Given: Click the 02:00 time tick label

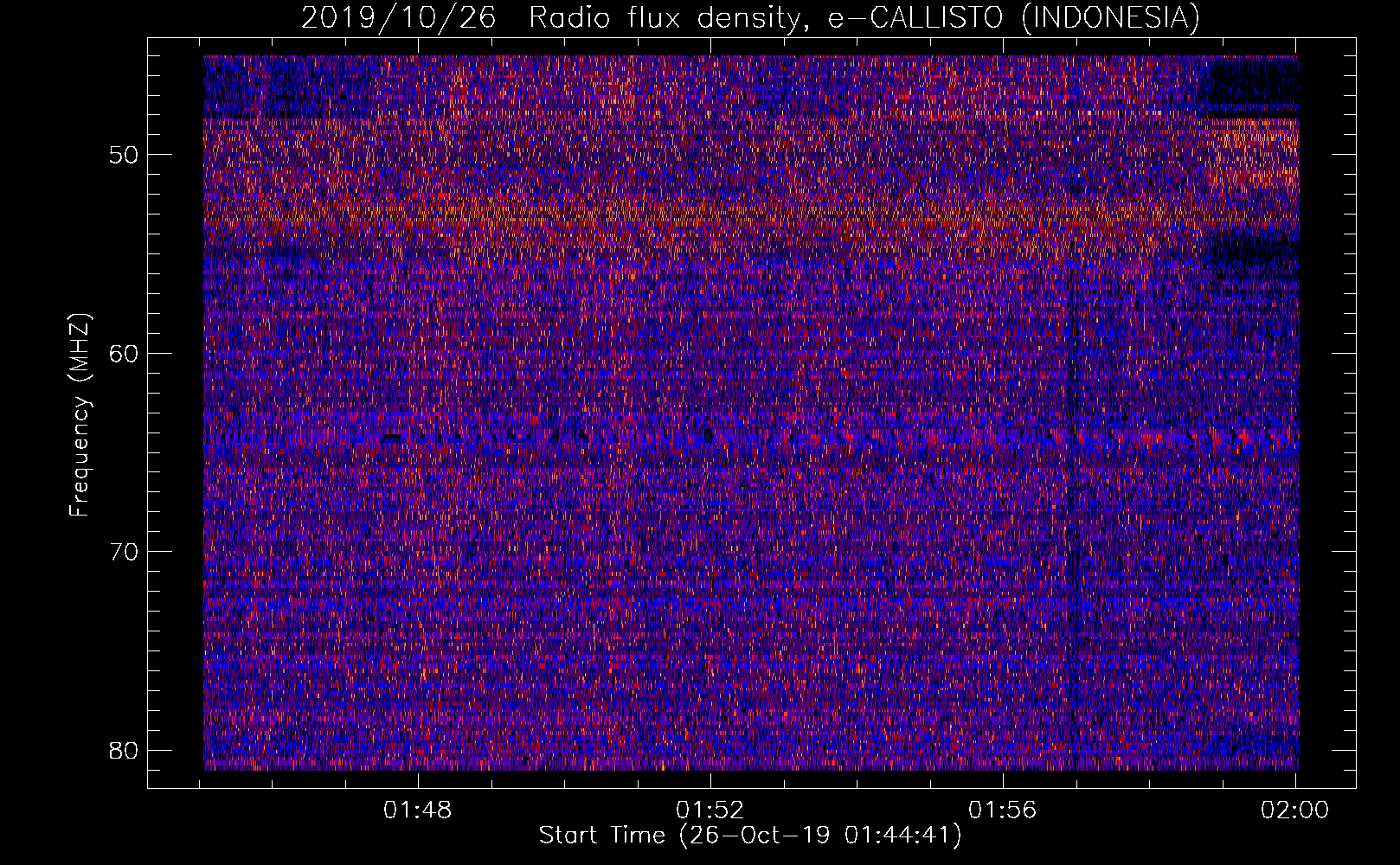Looking at the screenshot, I should tap(1294, 811).
